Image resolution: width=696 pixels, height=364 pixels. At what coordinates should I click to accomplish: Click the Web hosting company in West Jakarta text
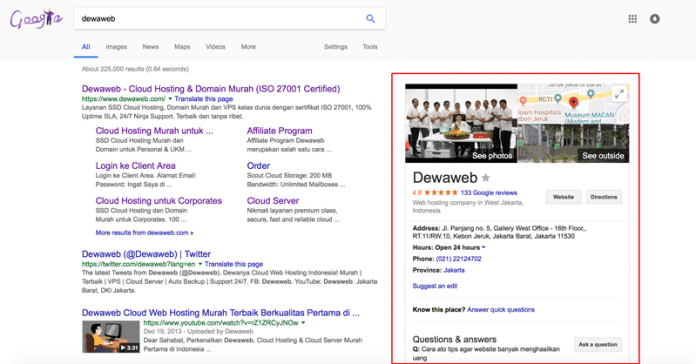[468, 206]
